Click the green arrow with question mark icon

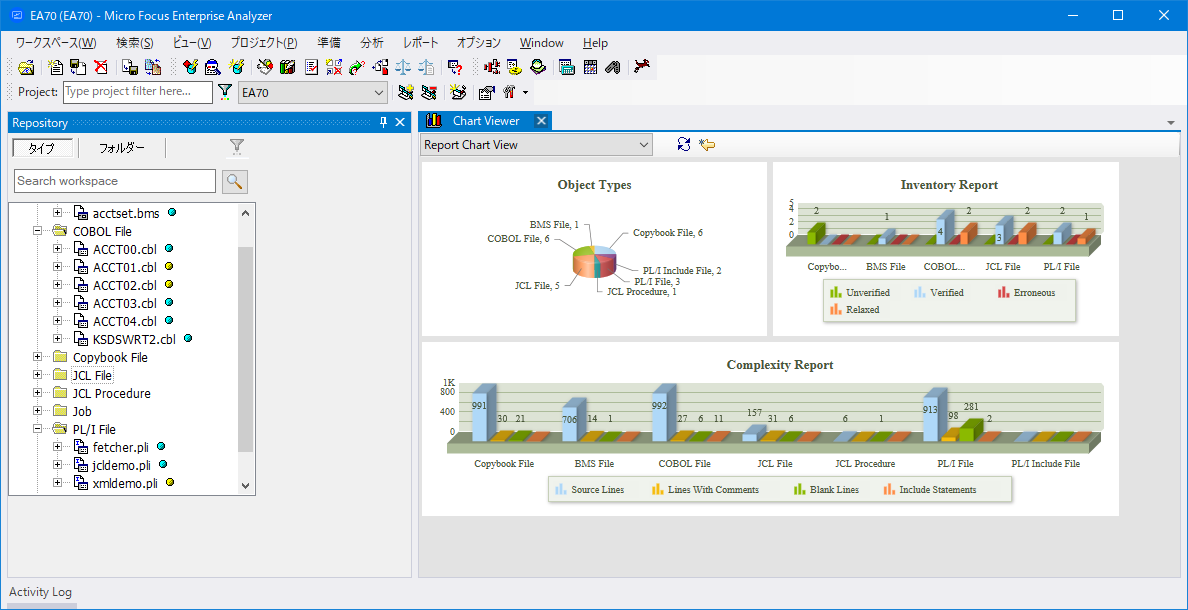click(357, 67)
